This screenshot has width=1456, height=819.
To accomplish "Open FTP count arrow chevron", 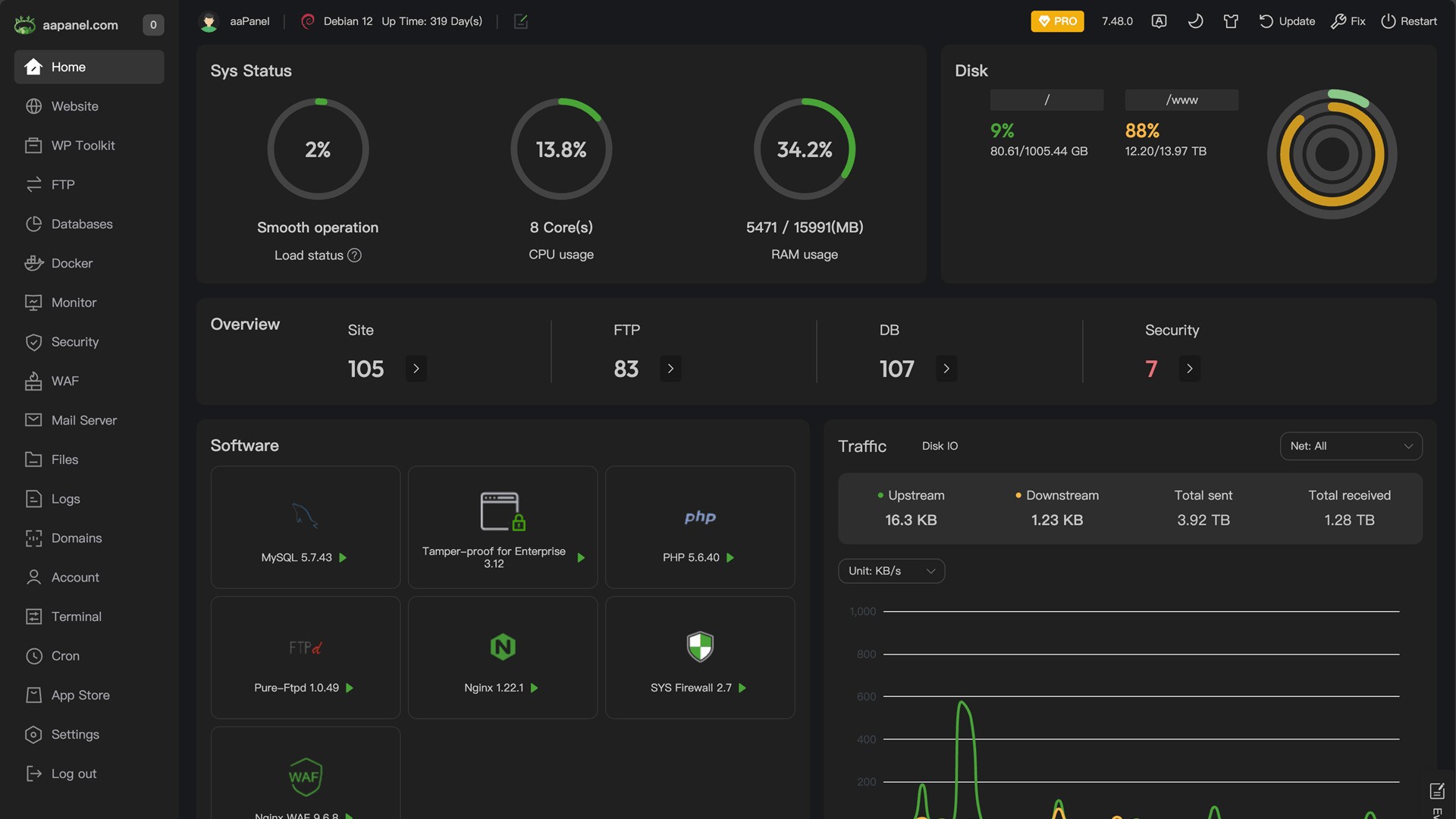I will point(670,369).
